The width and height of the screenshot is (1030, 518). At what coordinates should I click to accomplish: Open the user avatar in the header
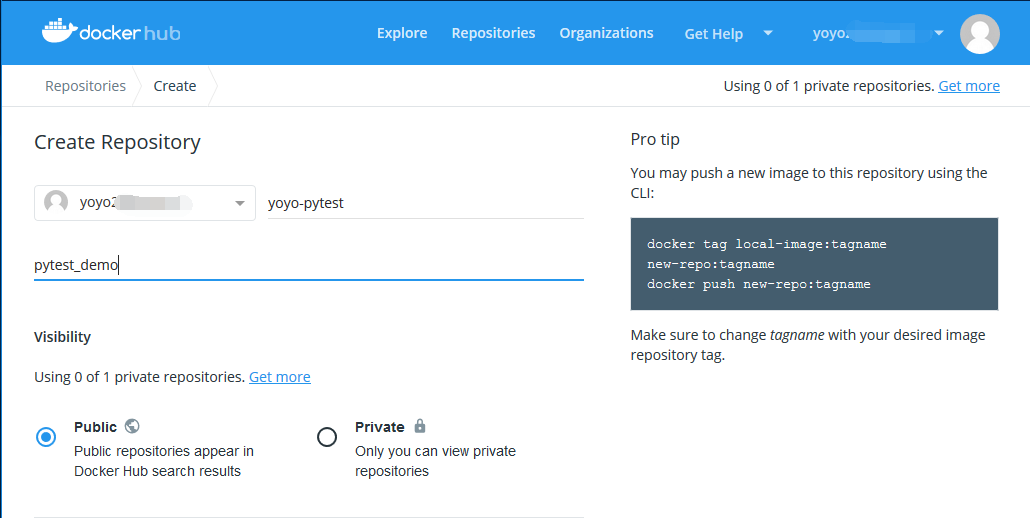pyautogui.click(x=979, y=33)
